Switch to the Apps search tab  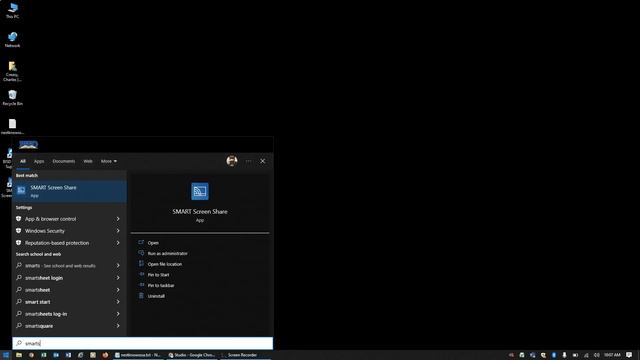click(39, 161)
